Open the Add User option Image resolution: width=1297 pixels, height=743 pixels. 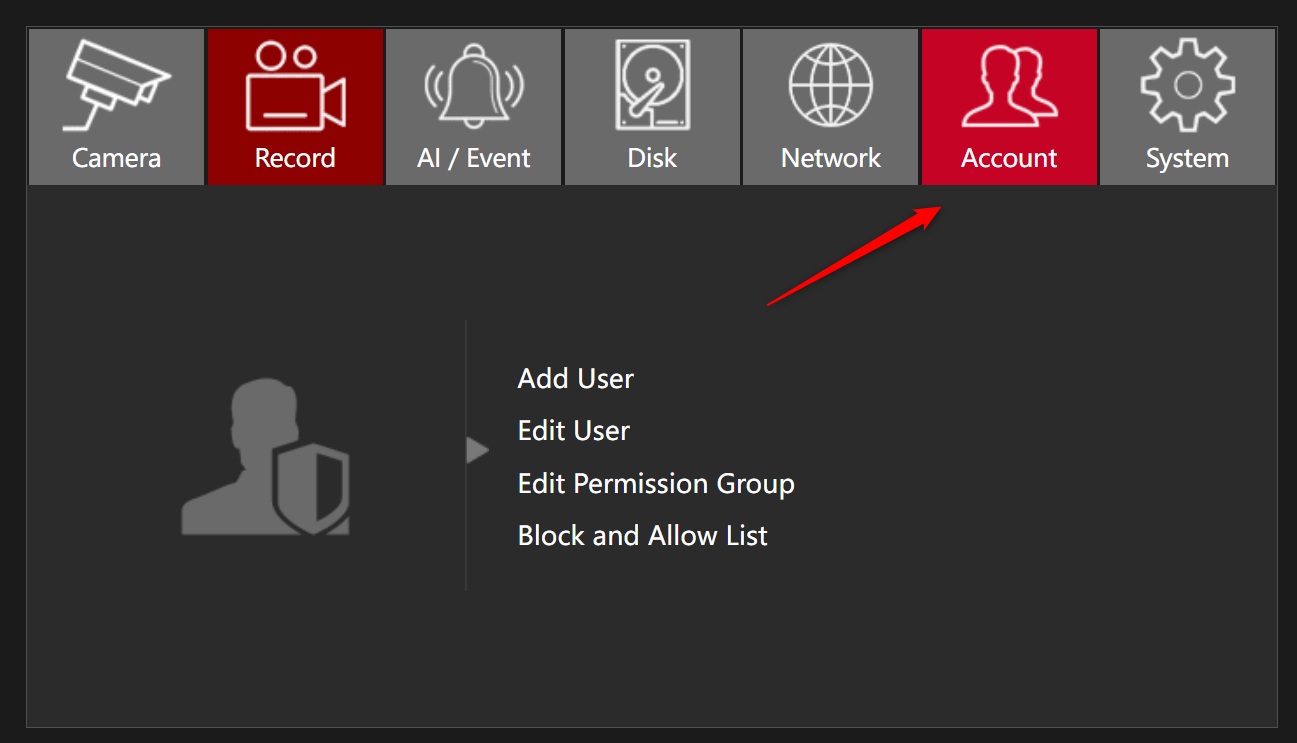575,379
